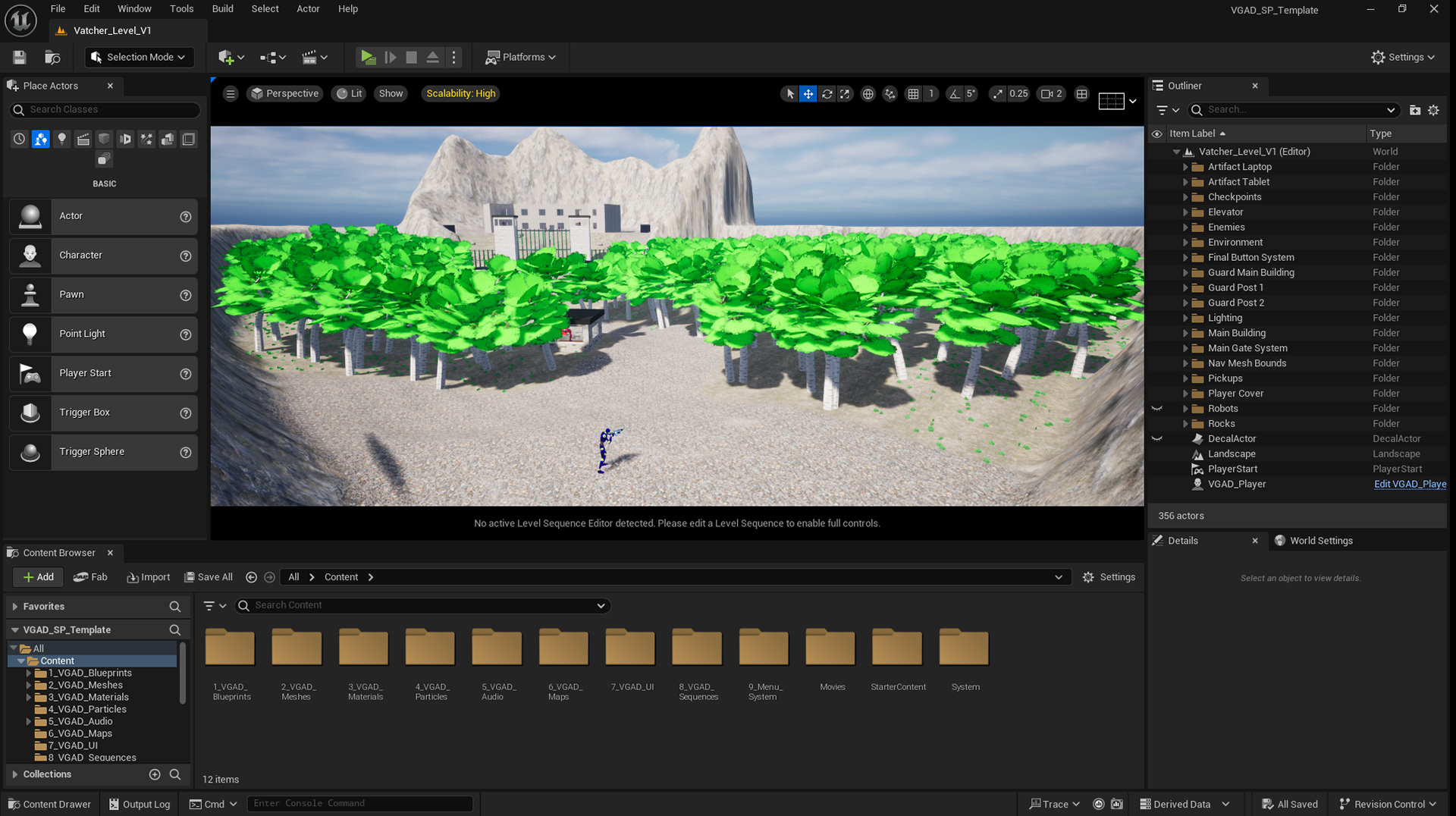1456x816 pixels.
Task: Click the Outliner create folder icon
Action: coord(1415,111)
